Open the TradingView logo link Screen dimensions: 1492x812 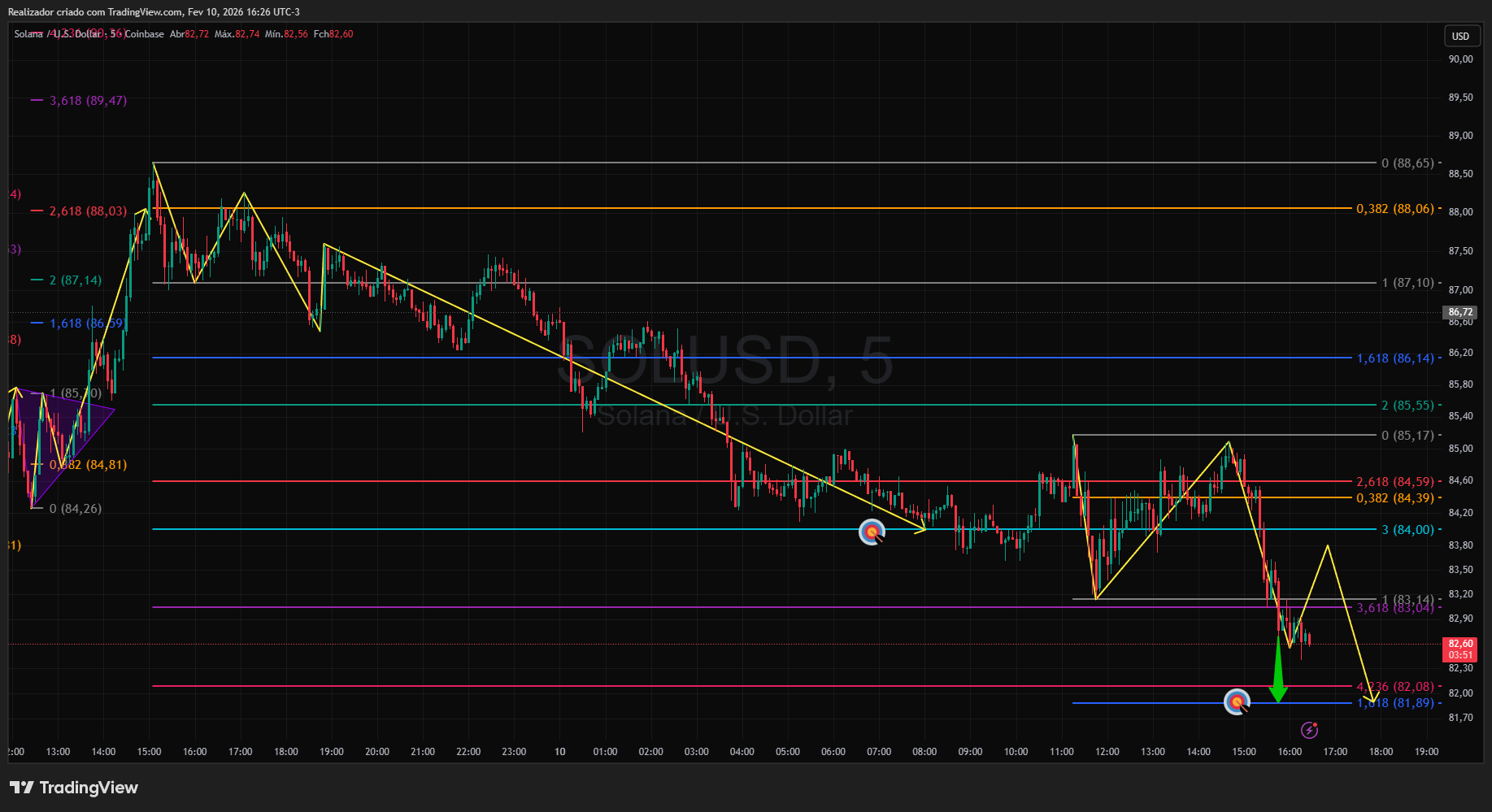click(x=74, y=788)
